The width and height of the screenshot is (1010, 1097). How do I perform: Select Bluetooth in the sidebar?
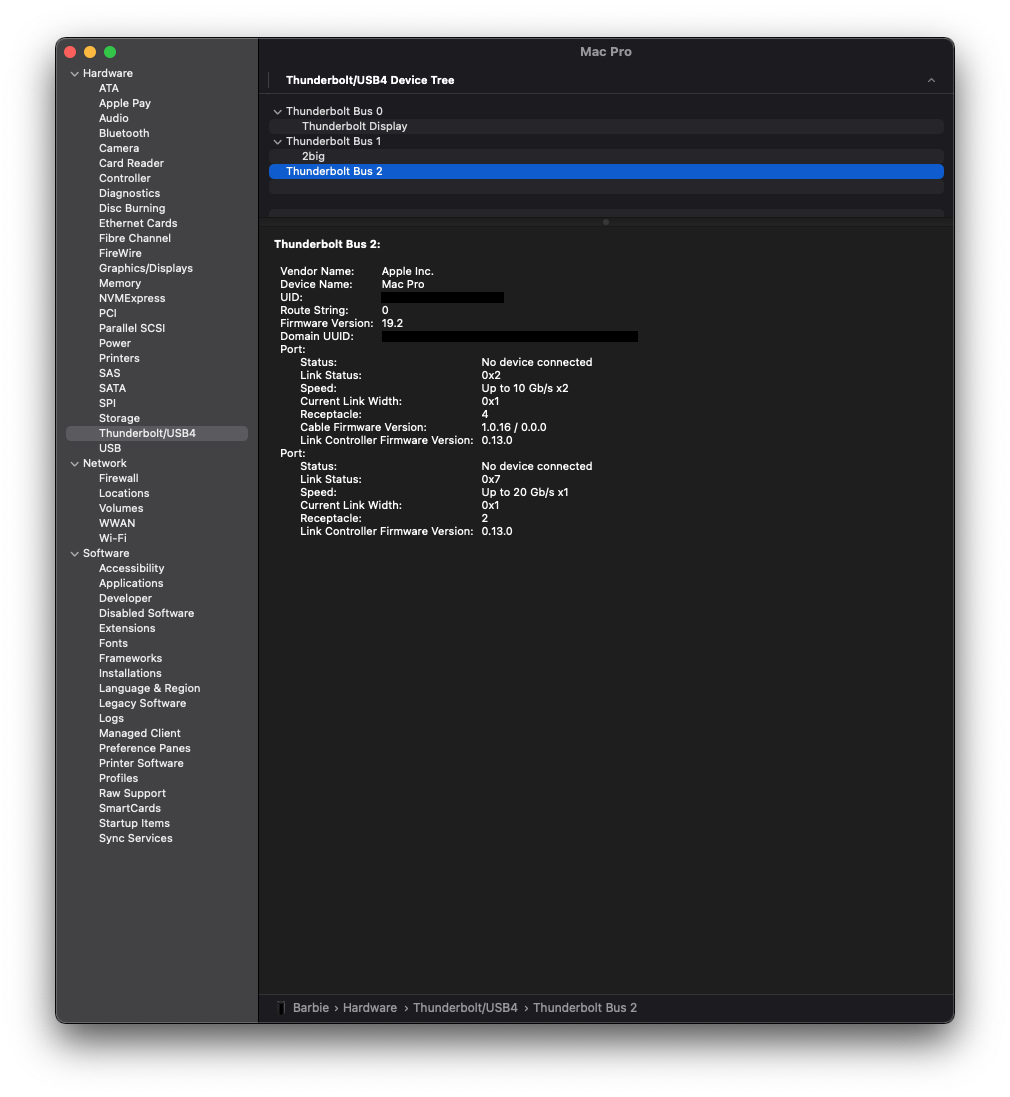point(124,134)
